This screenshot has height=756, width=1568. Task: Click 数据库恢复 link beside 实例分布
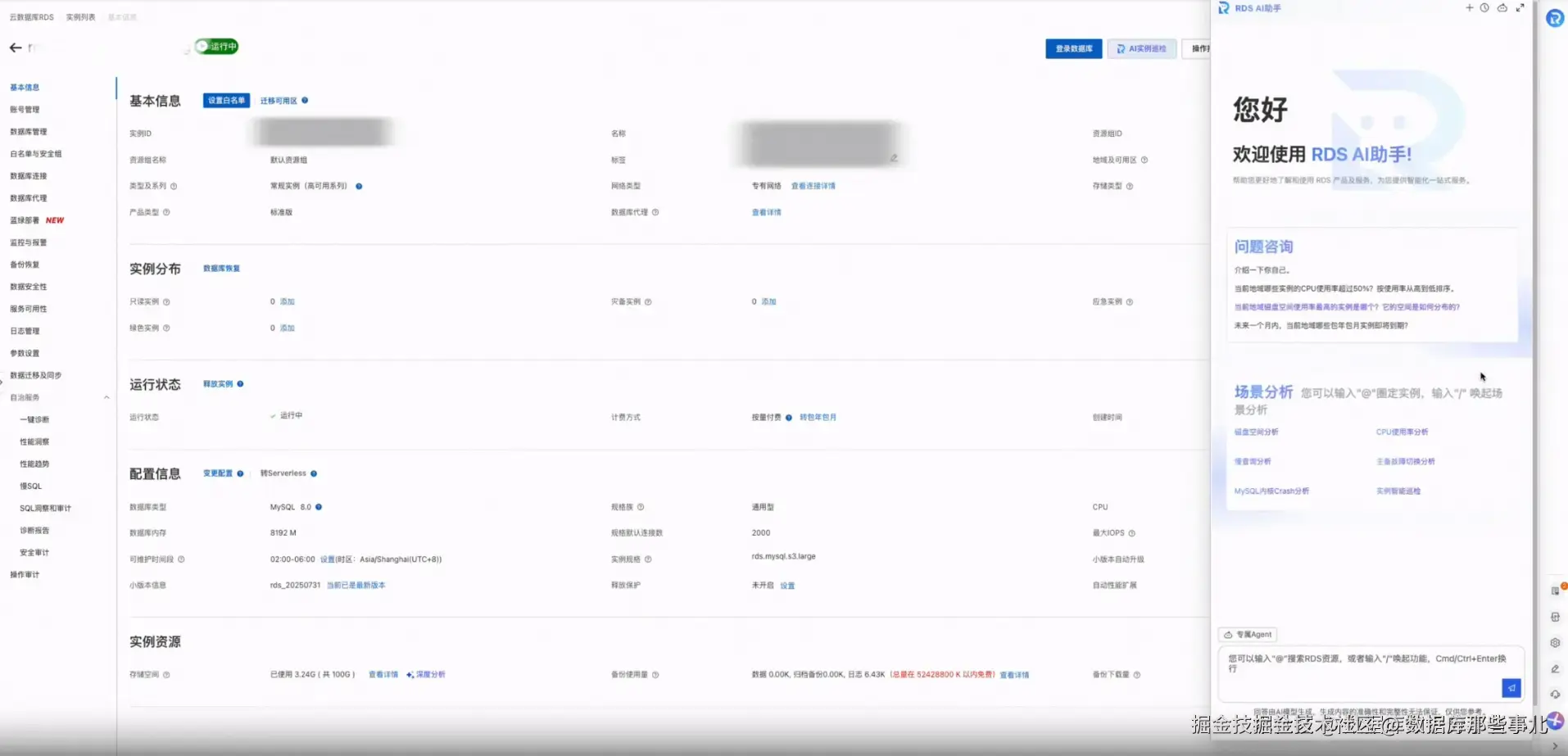click(x=221, y=269)
